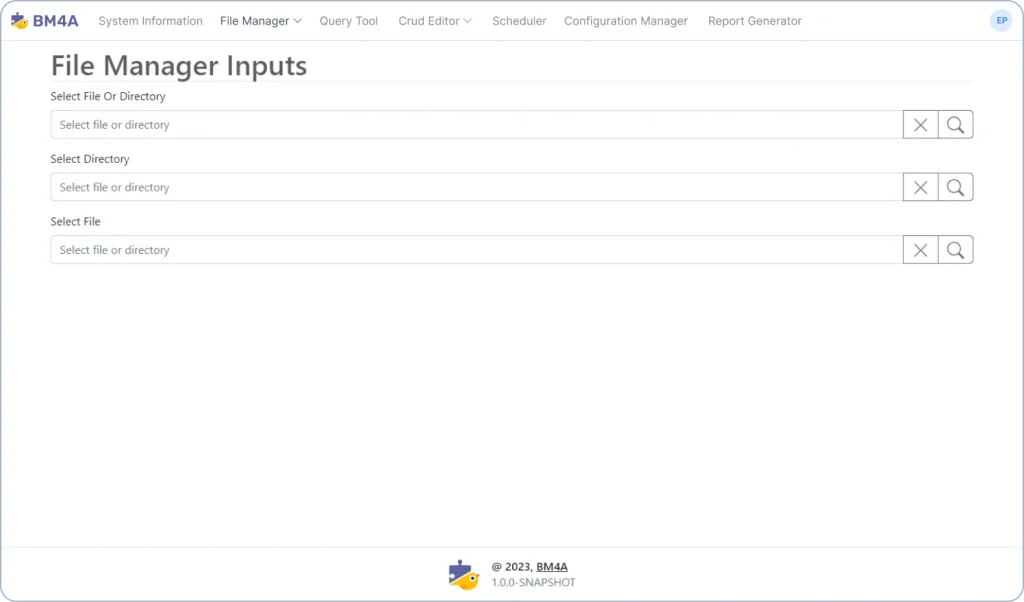1024x602 pixels.
Task: Click the Select Directory label
Action: coord(90,159)
